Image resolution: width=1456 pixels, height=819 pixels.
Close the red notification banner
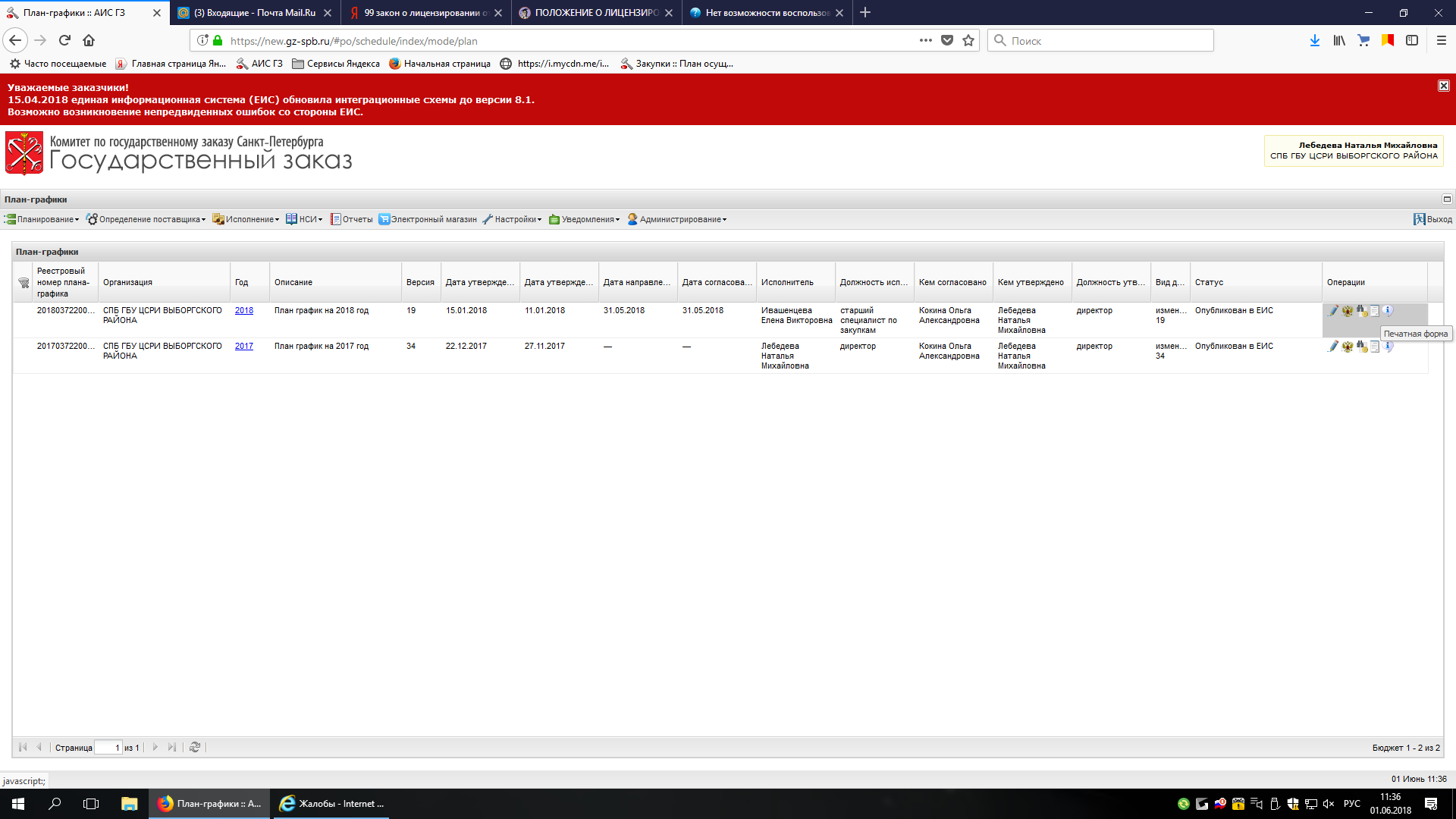[1444, 86]
